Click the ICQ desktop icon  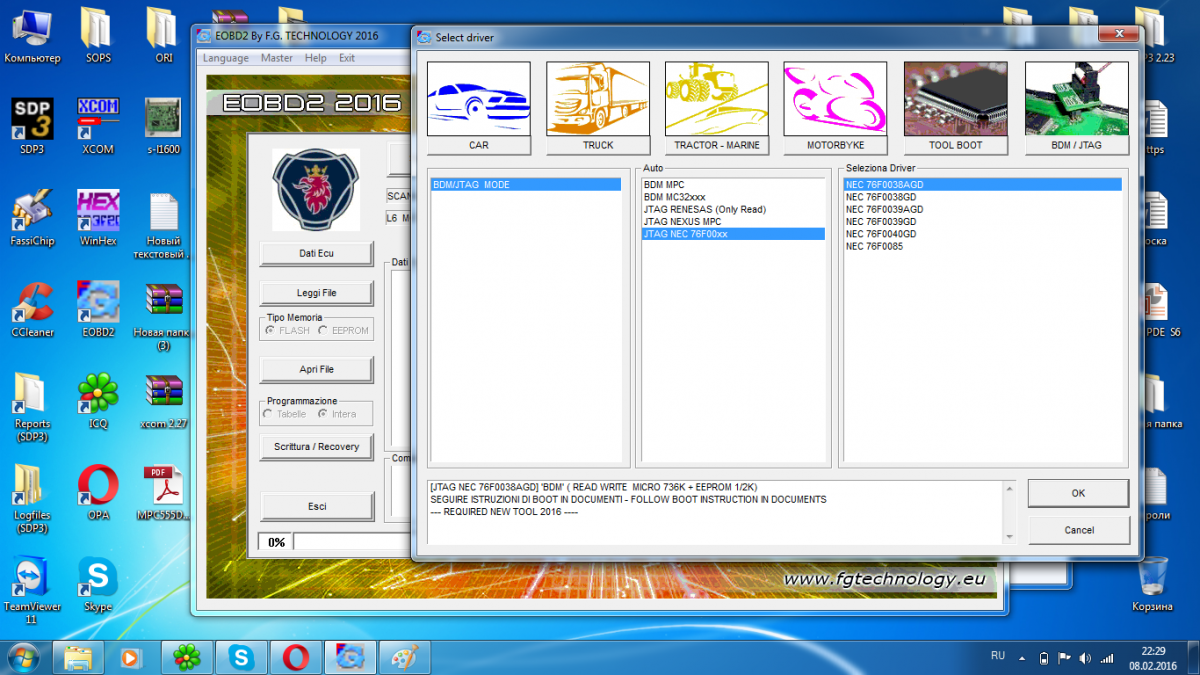(x=98, y=400)
